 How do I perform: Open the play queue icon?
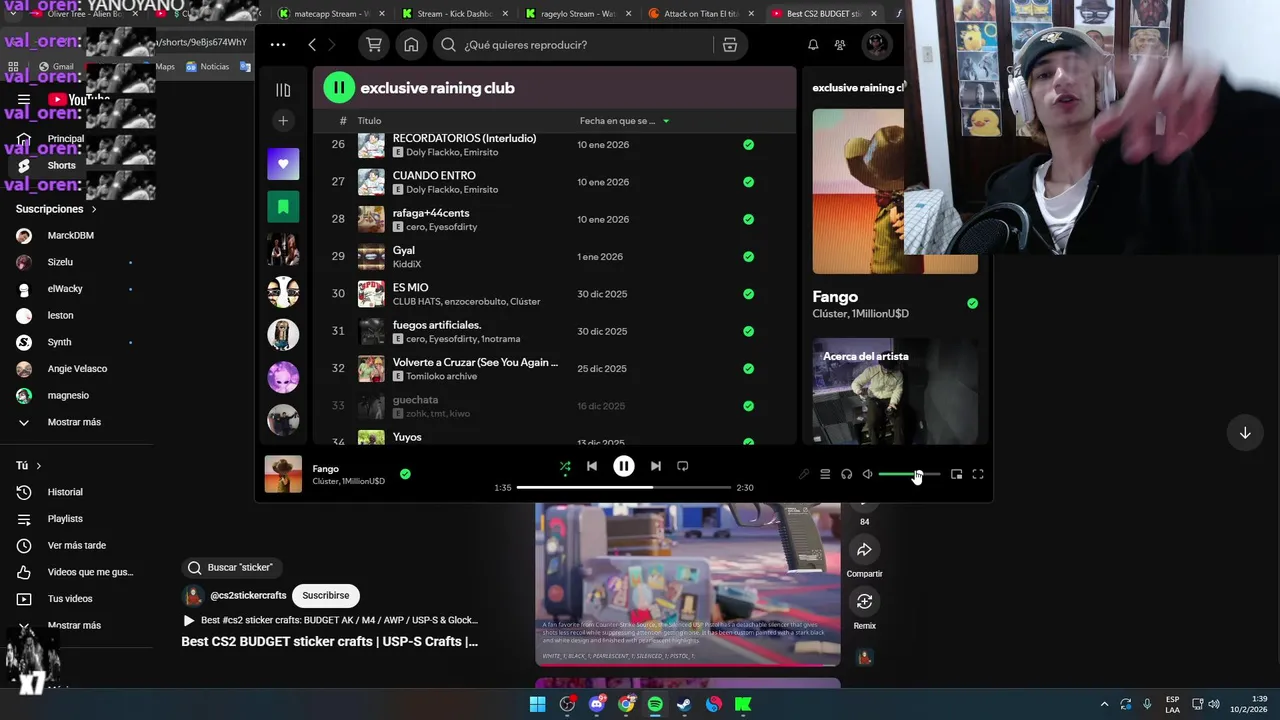(x=825, y=474)
